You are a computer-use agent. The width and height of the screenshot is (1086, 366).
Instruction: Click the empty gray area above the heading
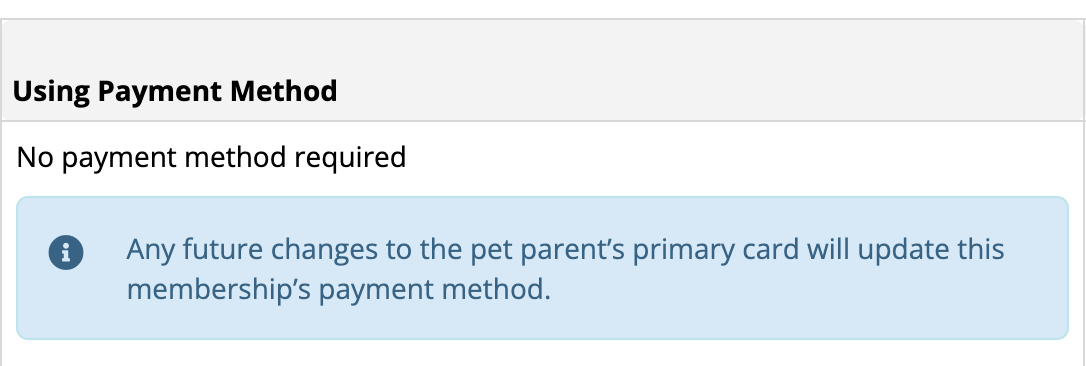tap(543, 45)
